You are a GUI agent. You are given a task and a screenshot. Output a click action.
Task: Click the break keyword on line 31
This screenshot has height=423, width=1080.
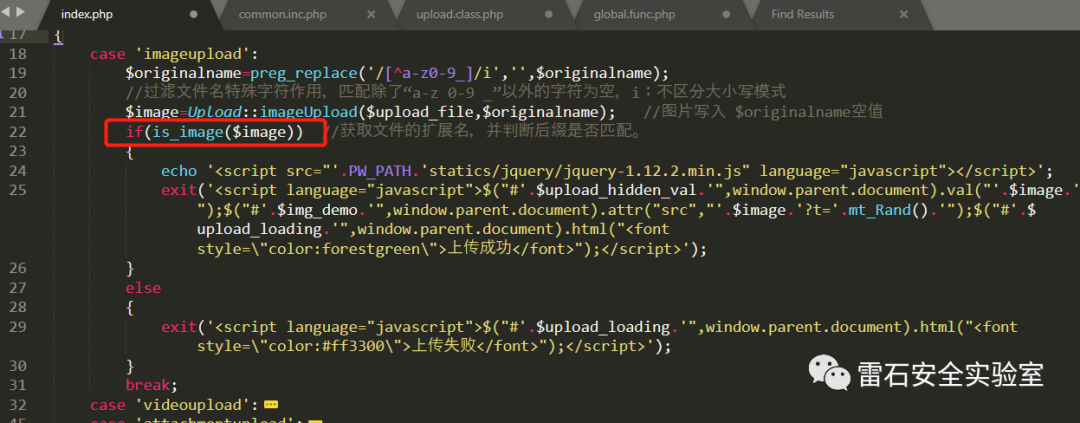coord(147,384)
